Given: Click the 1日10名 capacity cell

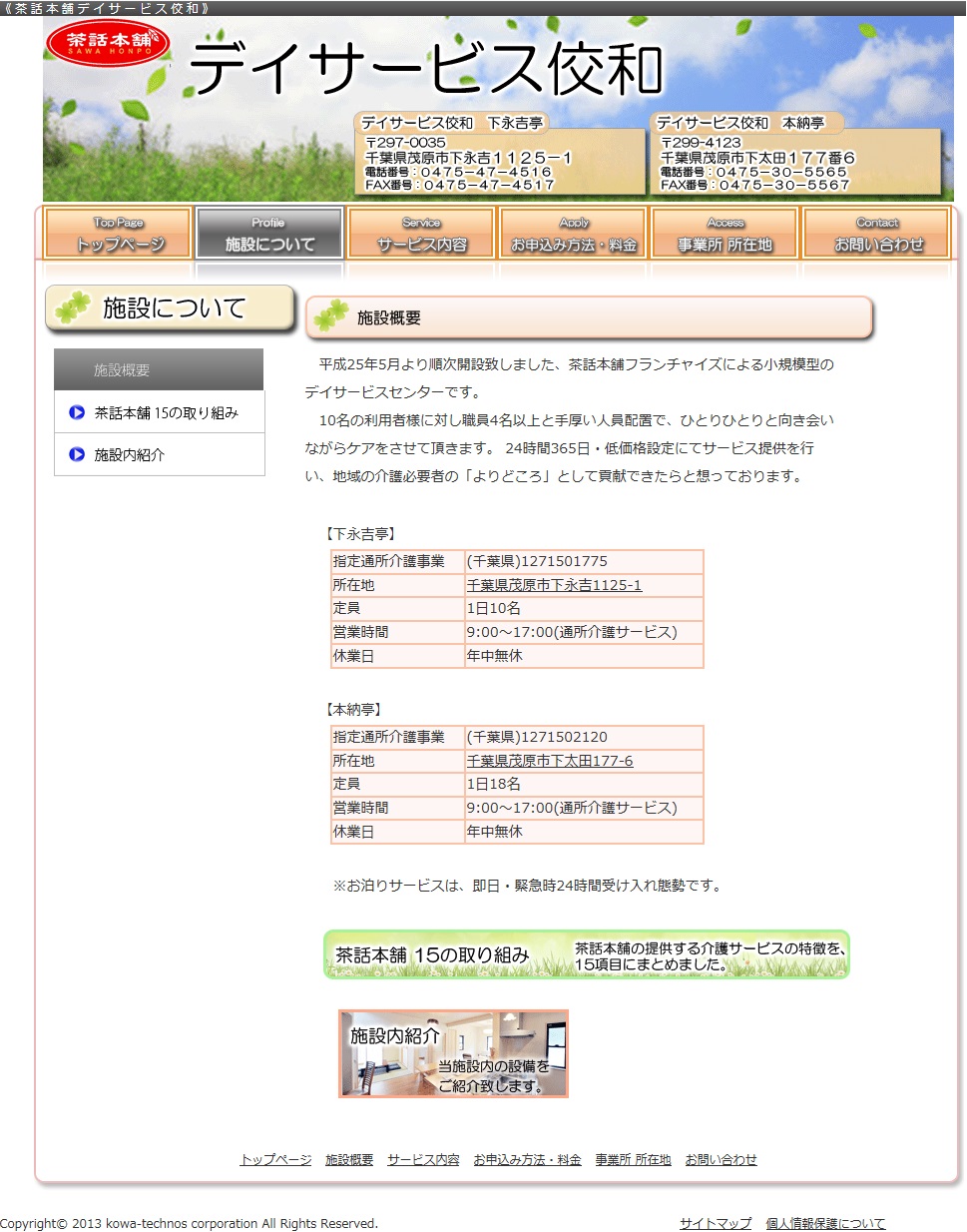Looking at the screenshot, I should (x=584, y=608).
